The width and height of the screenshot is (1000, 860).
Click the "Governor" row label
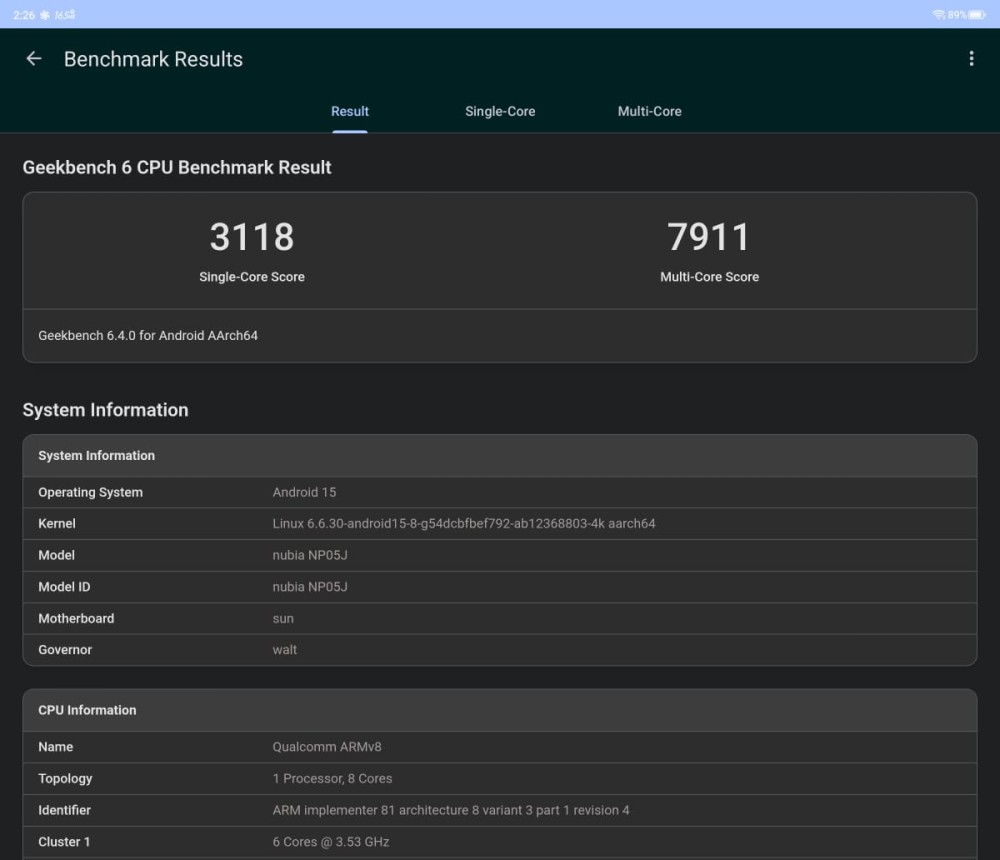65,650
